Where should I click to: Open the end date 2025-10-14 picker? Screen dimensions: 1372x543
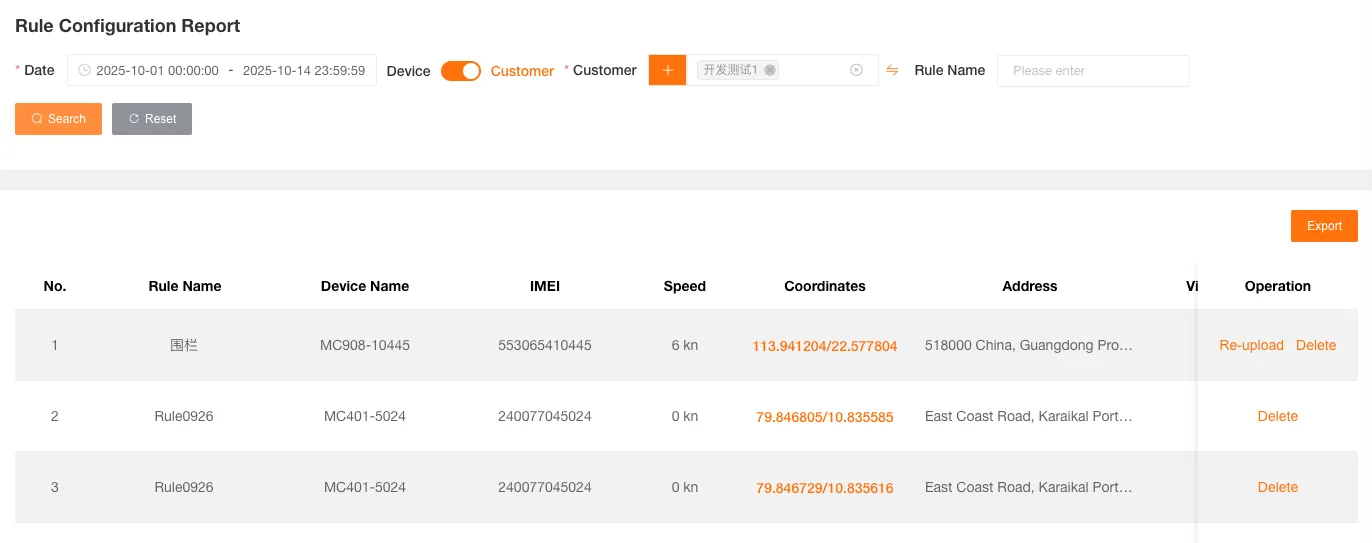point(303,71)
